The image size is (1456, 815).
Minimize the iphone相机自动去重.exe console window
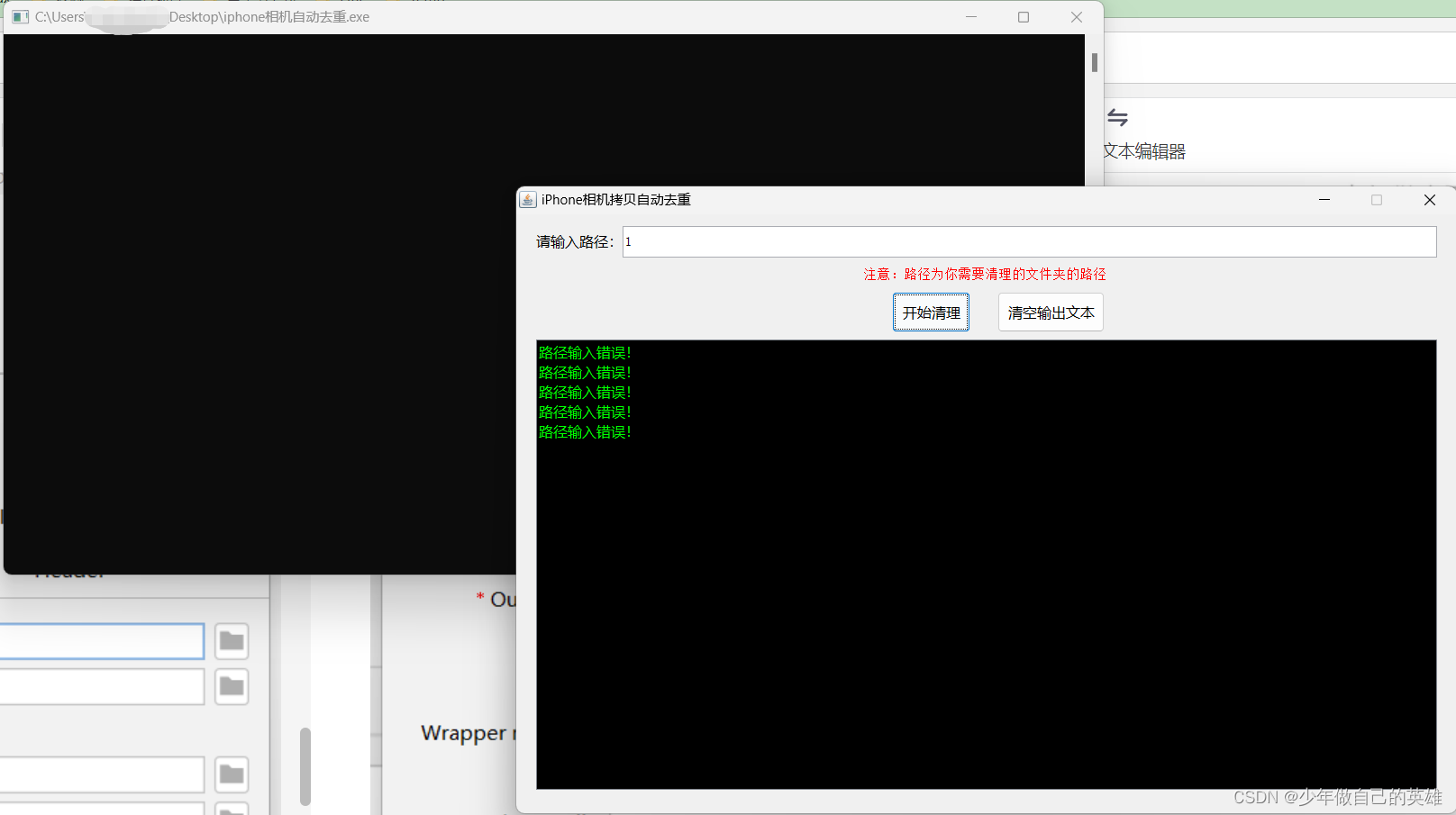click(x=971, y=17)
